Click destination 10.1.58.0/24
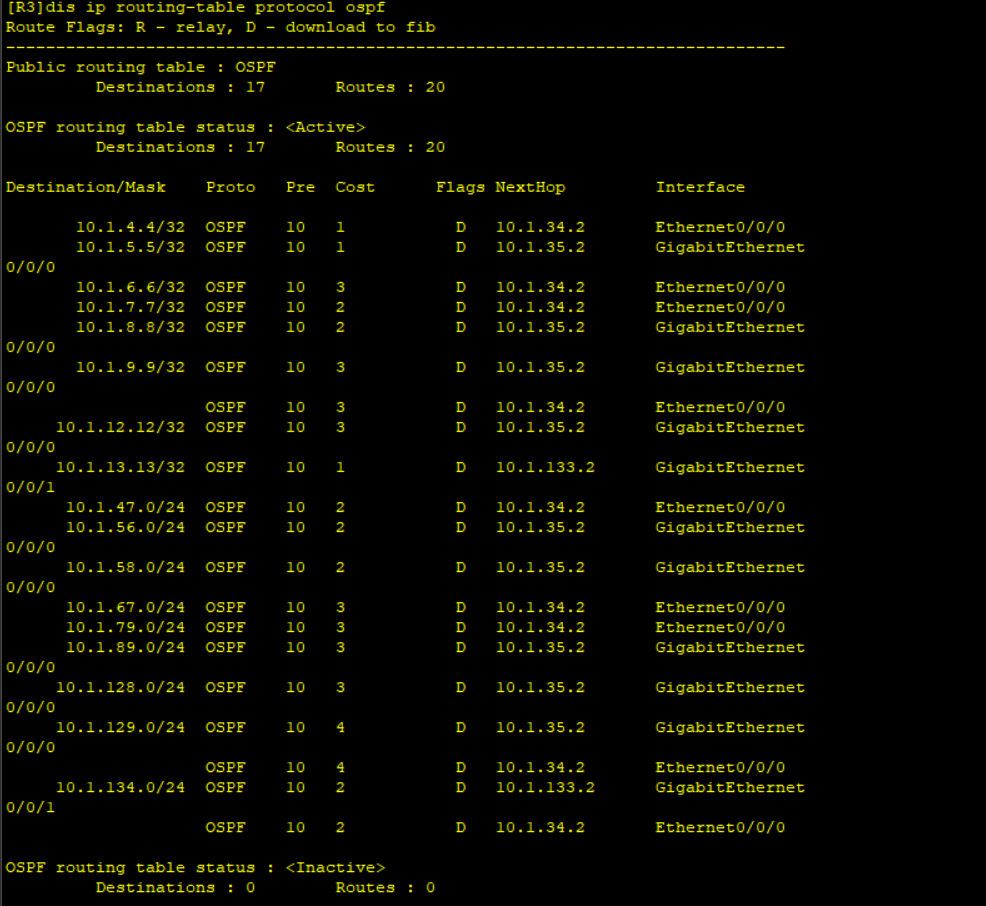The height and width of the screenshot is (906, 986). point(126,568)
